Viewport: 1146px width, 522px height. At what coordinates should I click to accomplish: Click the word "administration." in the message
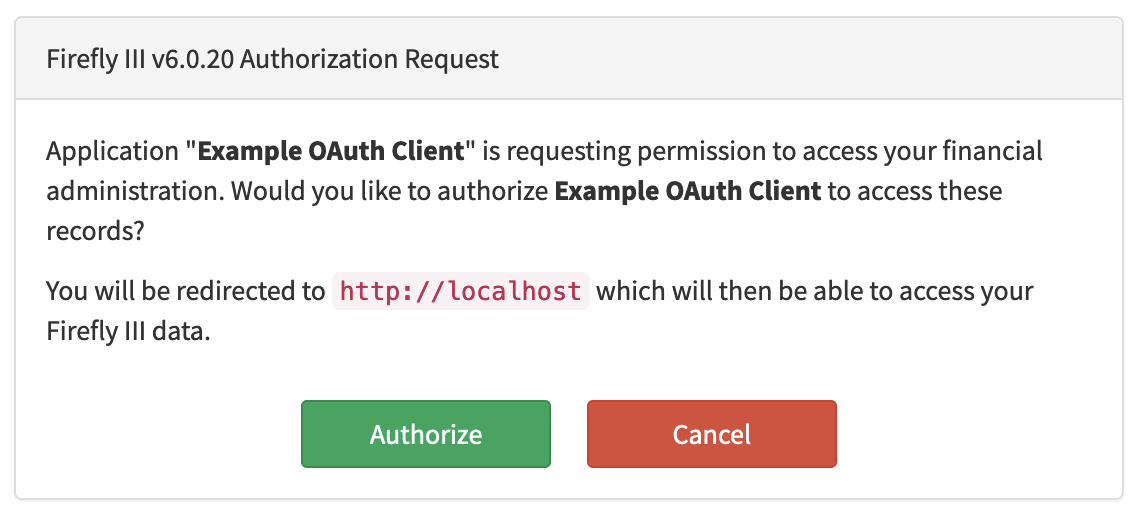point(134,190)
